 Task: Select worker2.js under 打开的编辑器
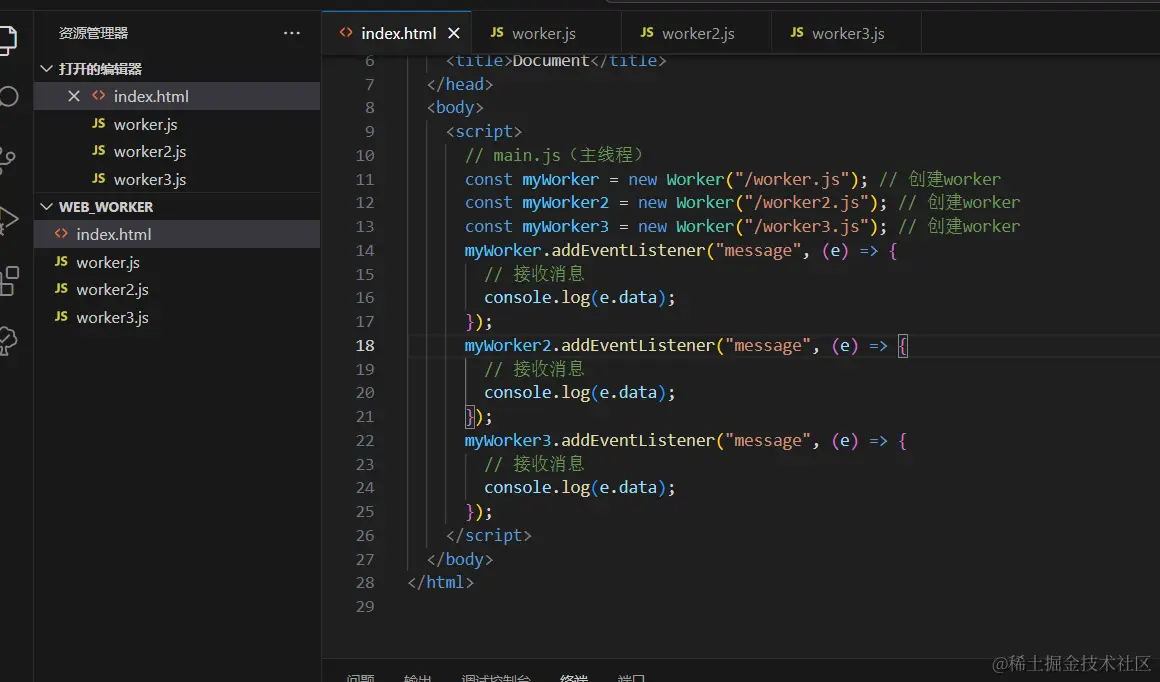[177, 152]
